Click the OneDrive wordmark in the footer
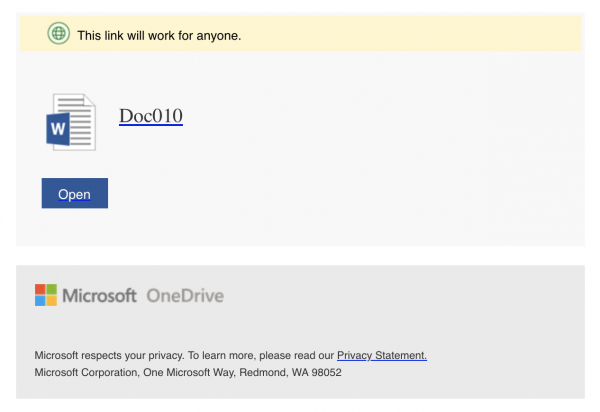Viewport: 600px width, 412px height. coord(185,296)
